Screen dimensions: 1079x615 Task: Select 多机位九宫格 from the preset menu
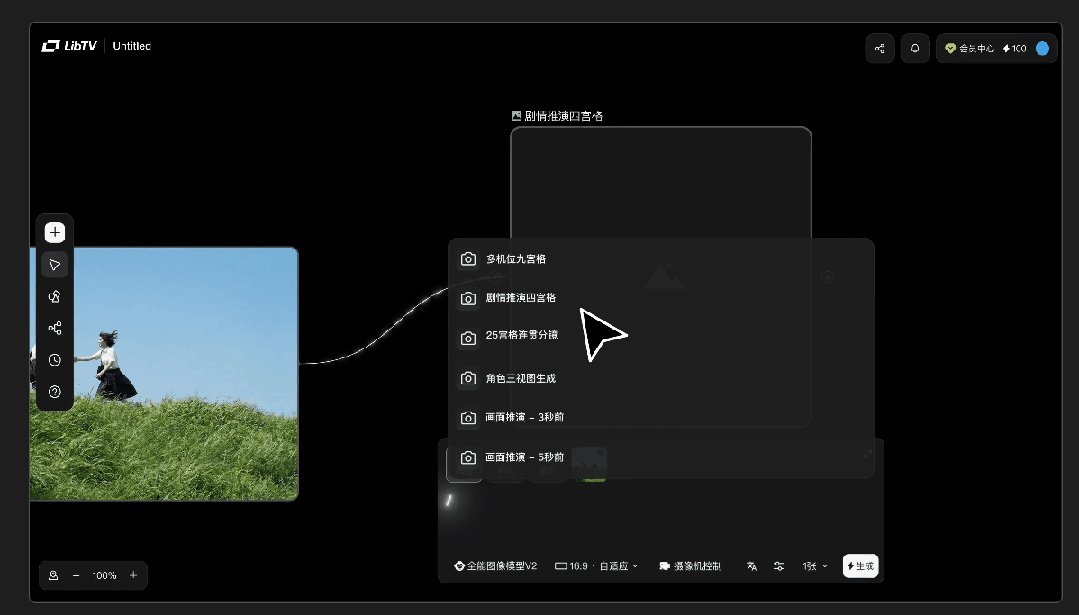pyautogui.click(x=515, y=259)
